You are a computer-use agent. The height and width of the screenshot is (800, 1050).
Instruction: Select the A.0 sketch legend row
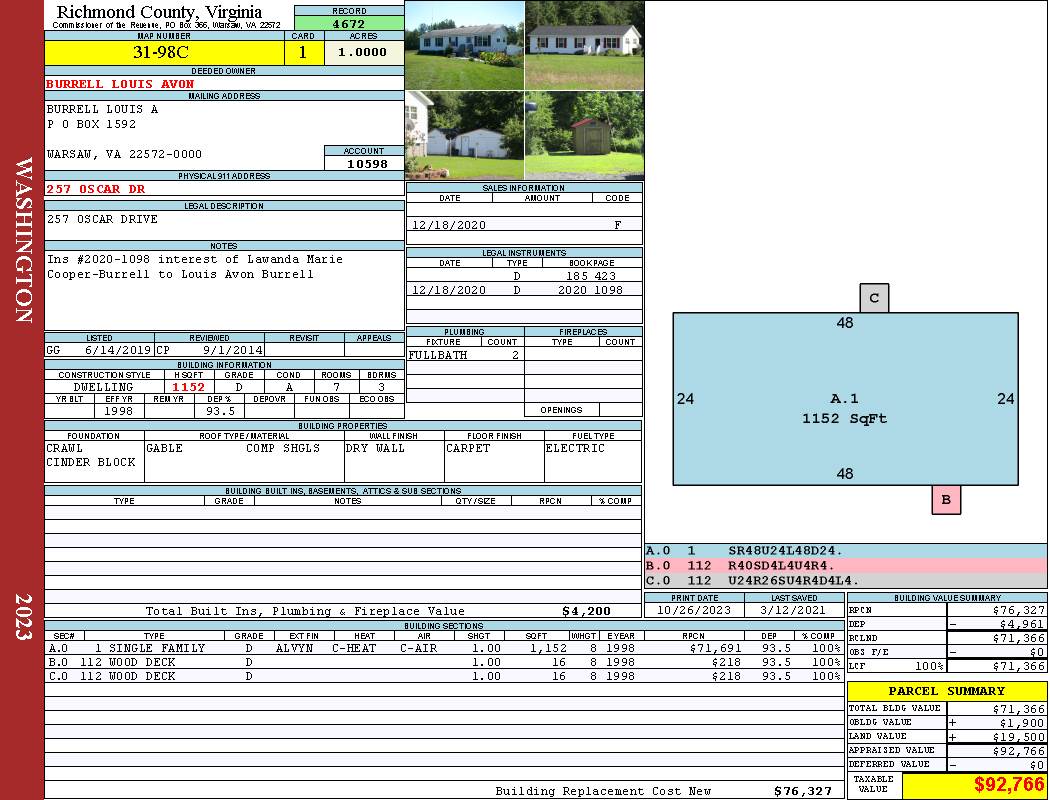point(845,551)
